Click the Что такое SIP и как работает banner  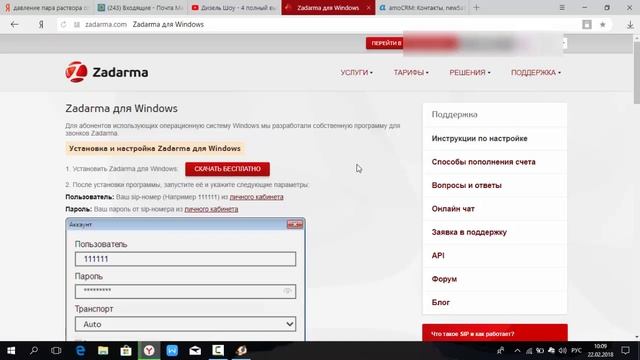(495, 333)
